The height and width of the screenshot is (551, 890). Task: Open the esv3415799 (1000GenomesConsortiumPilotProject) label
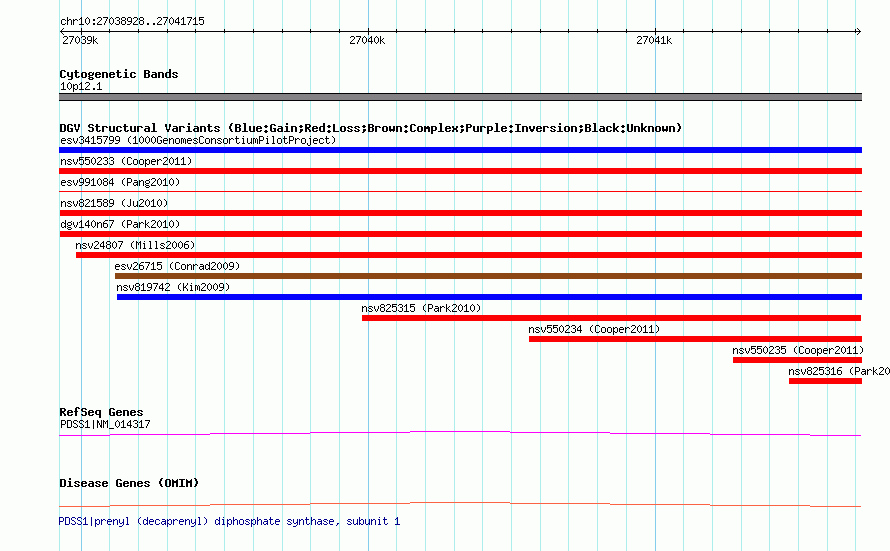[198, 140]
